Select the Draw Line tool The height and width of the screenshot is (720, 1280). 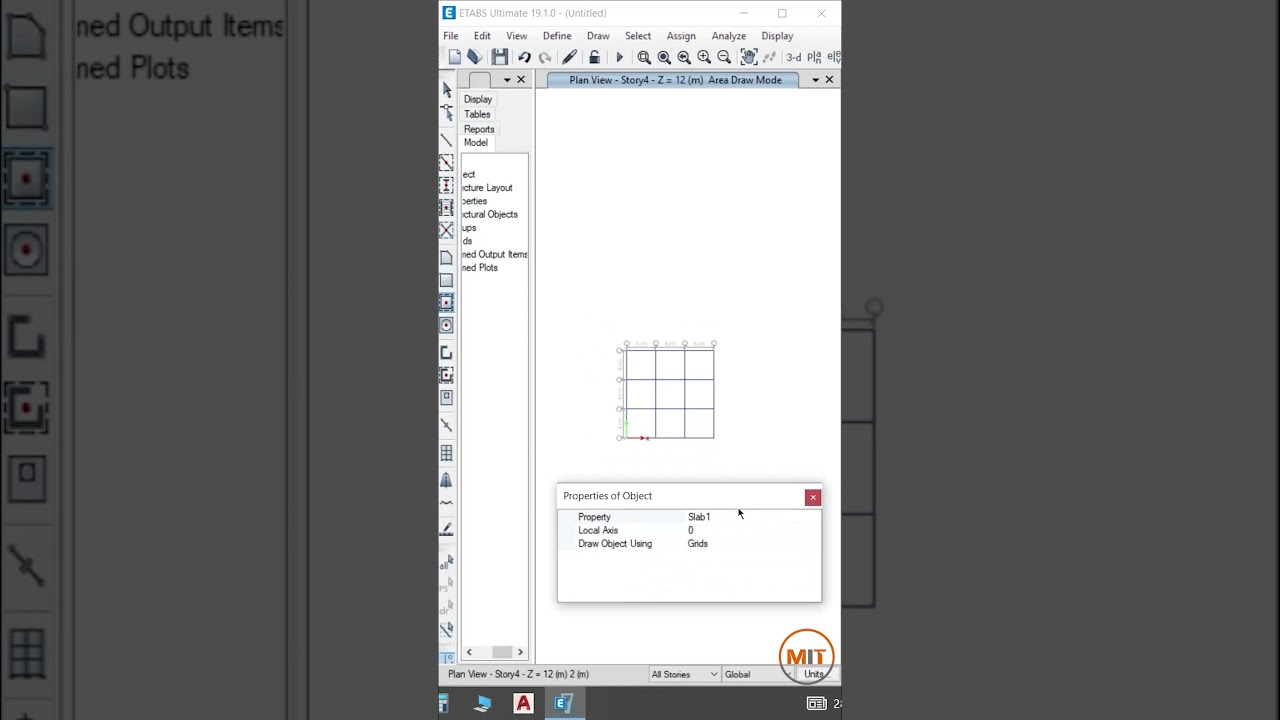tap(446, 140)
